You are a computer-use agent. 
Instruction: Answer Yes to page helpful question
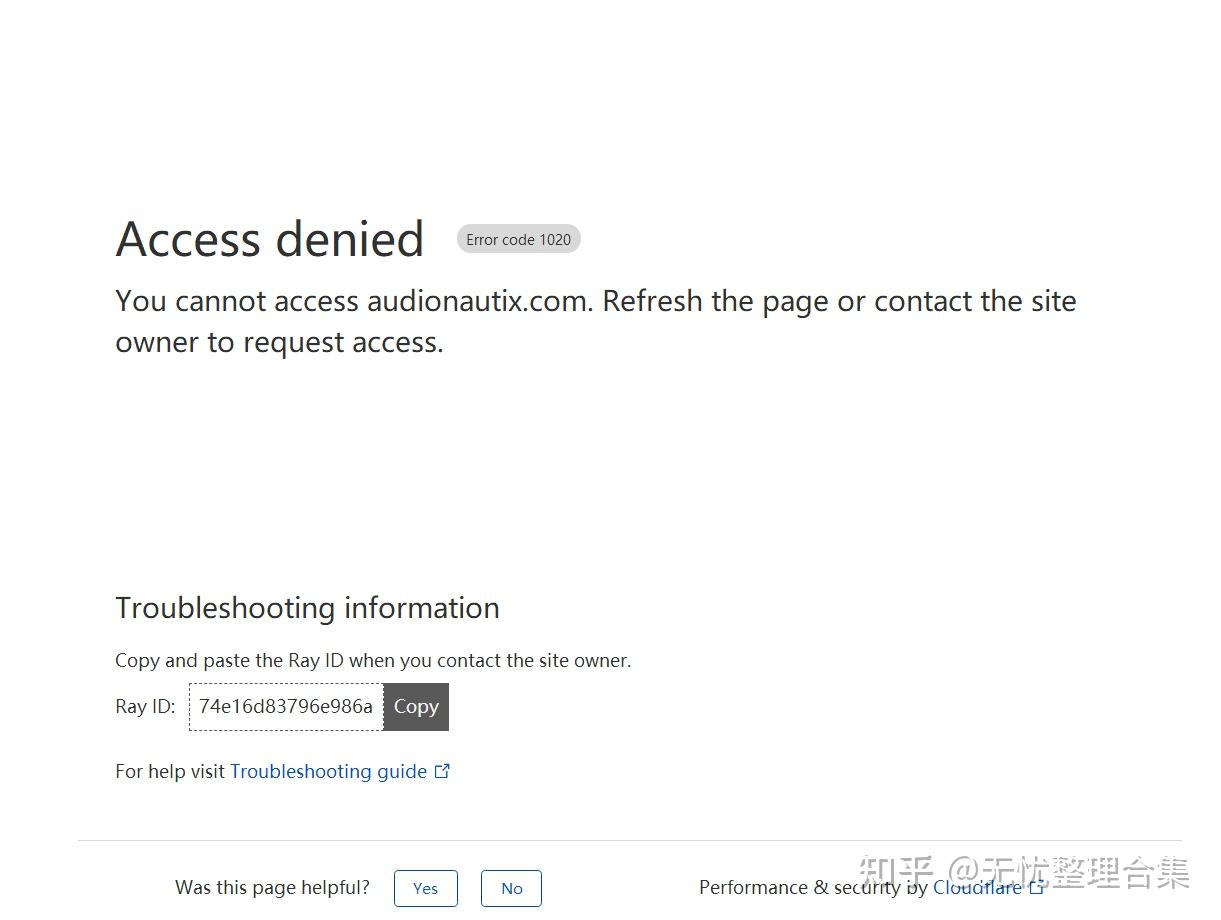pyautogui.click(x=425, y=888)
